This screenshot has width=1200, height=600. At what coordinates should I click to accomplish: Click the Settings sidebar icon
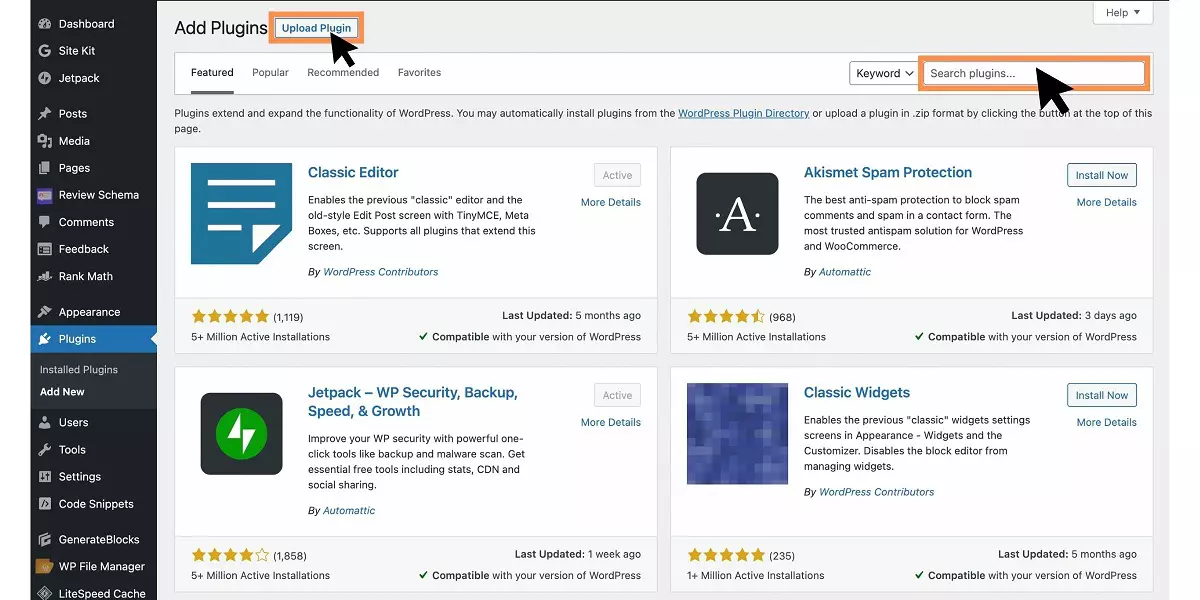point(44,477)
